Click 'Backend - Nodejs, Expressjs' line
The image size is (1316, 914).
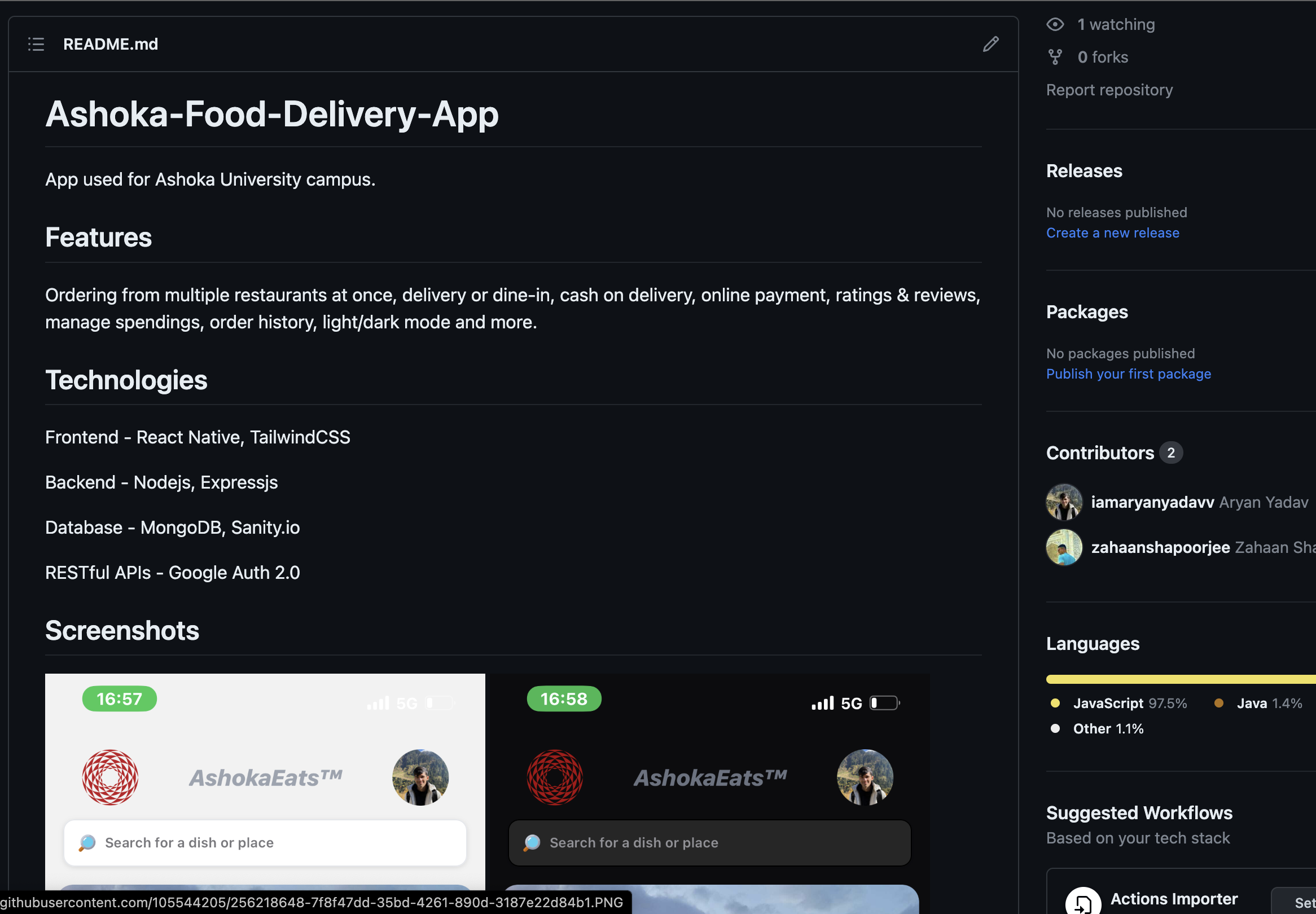[x=161, y=482]
